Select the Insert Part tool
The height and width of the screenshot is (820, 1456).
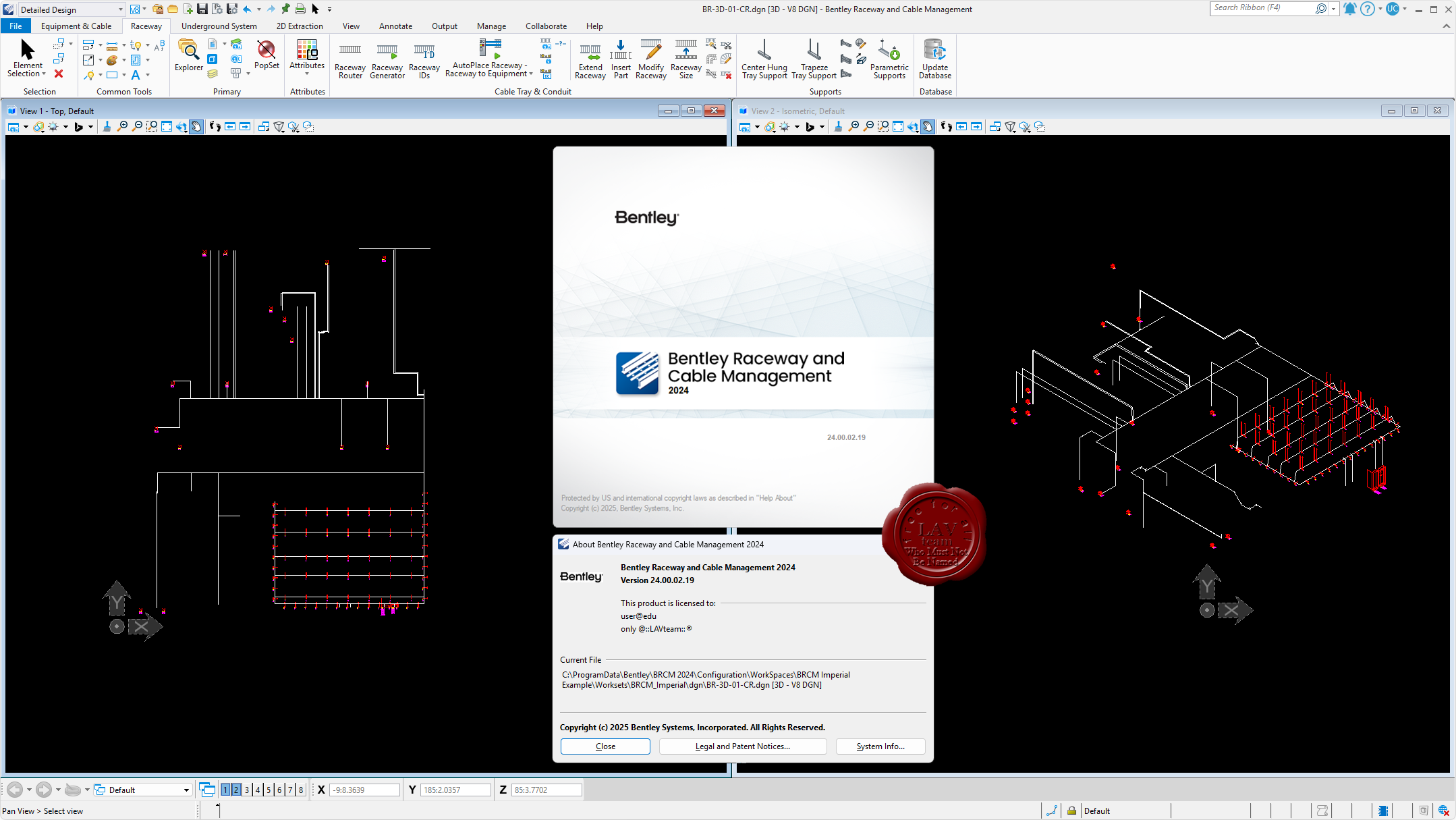621,60
